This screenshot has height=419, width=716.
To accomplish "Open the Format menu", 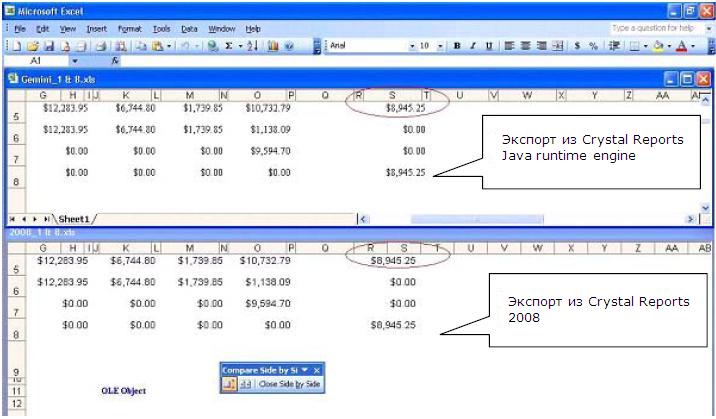I will [130, 29].
